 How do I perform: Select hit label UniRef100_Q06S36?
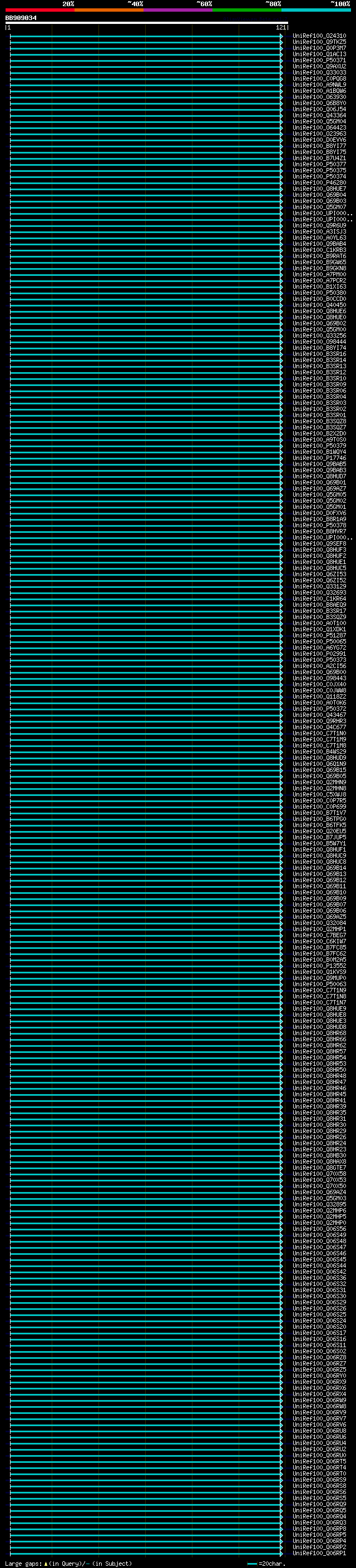[319, 1278]
